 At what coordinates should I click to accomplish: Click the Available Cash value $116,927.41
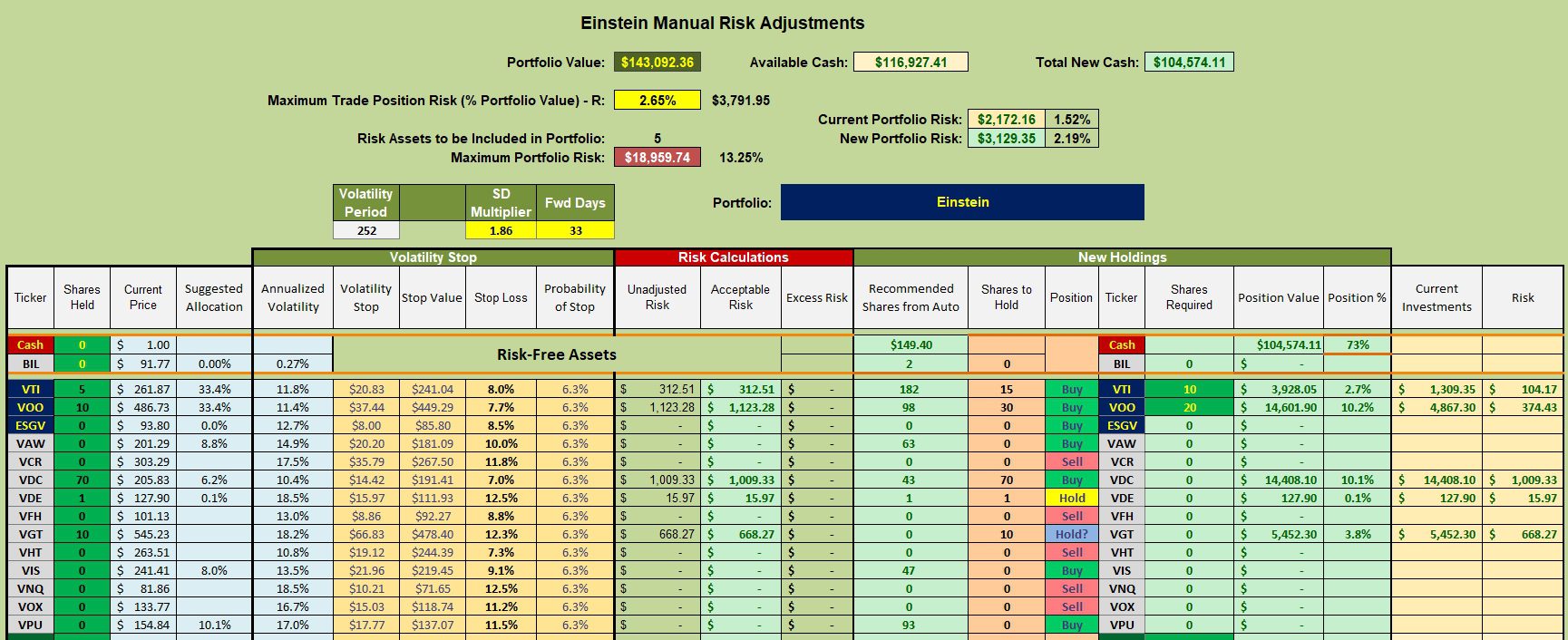(911, 63)
